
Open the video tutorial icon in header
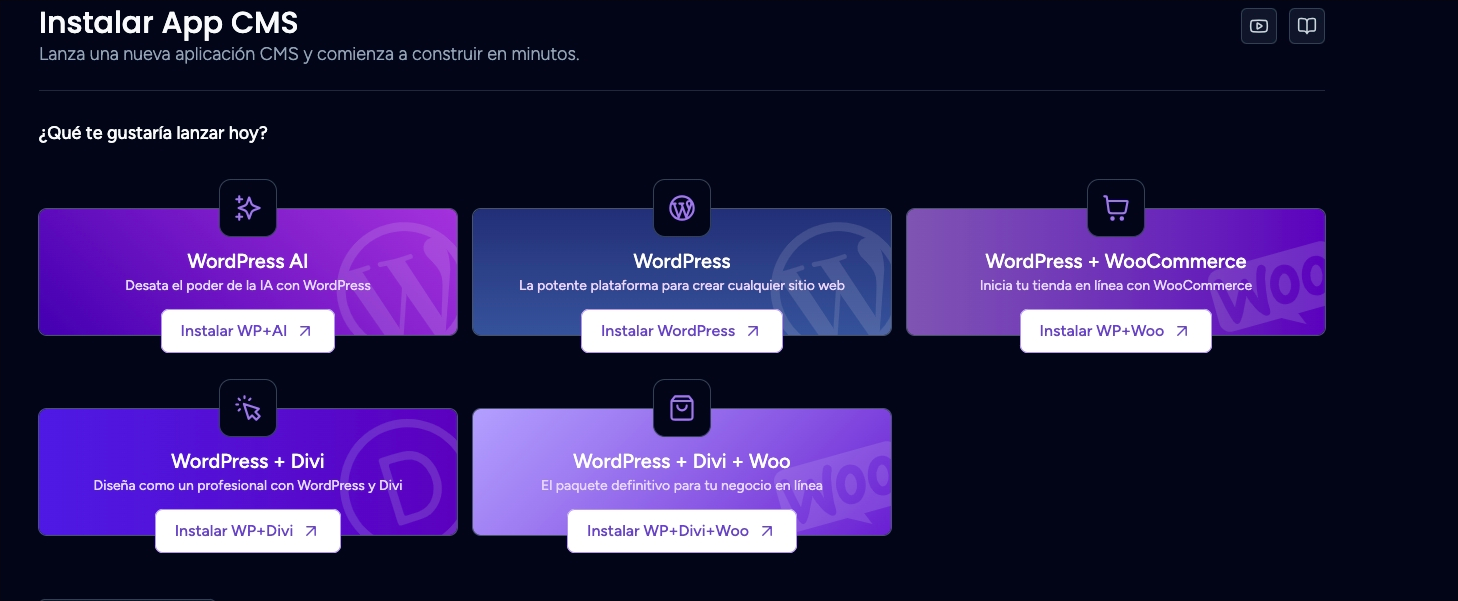[1259, 26]
